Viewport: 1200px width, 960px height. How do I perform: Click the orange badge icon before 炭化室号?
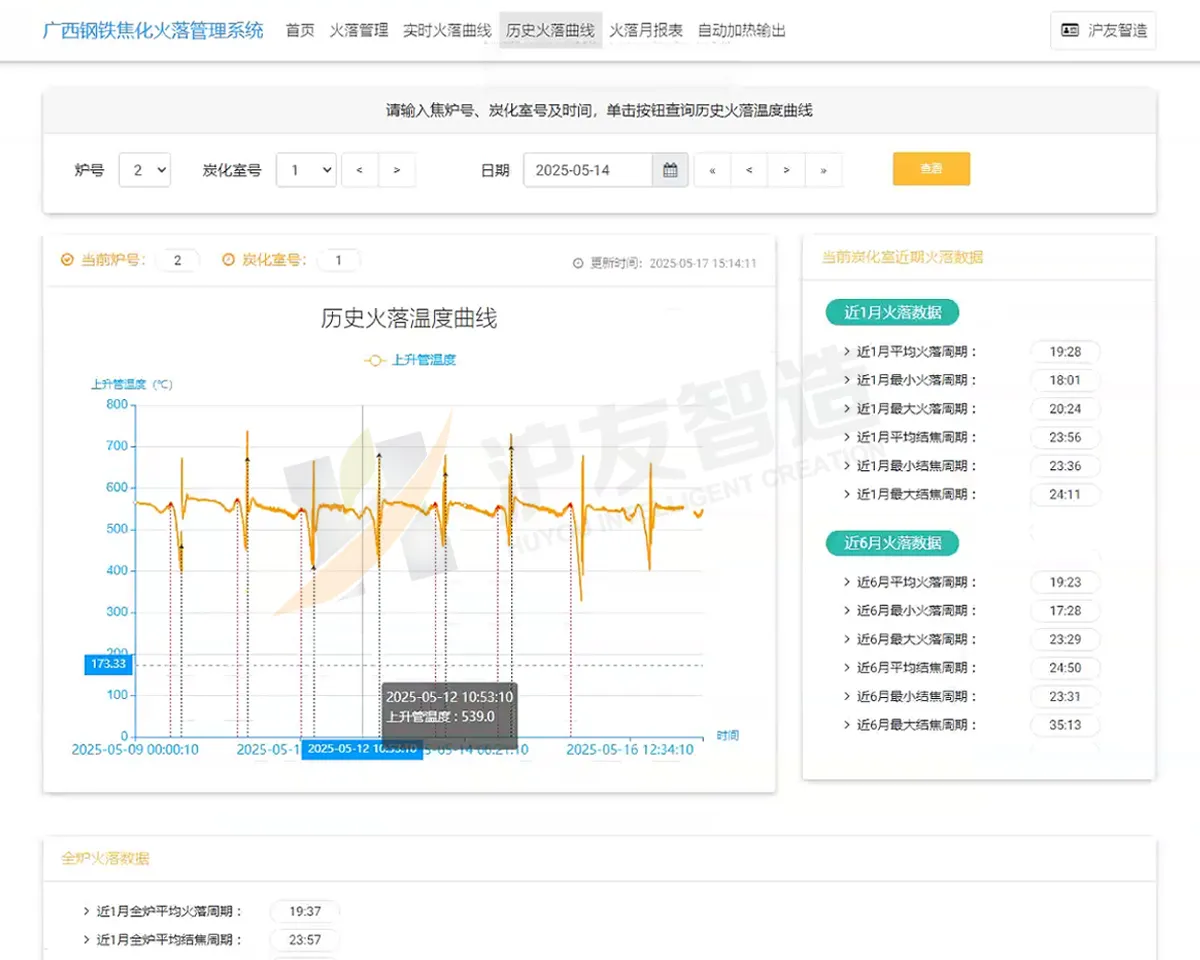(227, 260)
